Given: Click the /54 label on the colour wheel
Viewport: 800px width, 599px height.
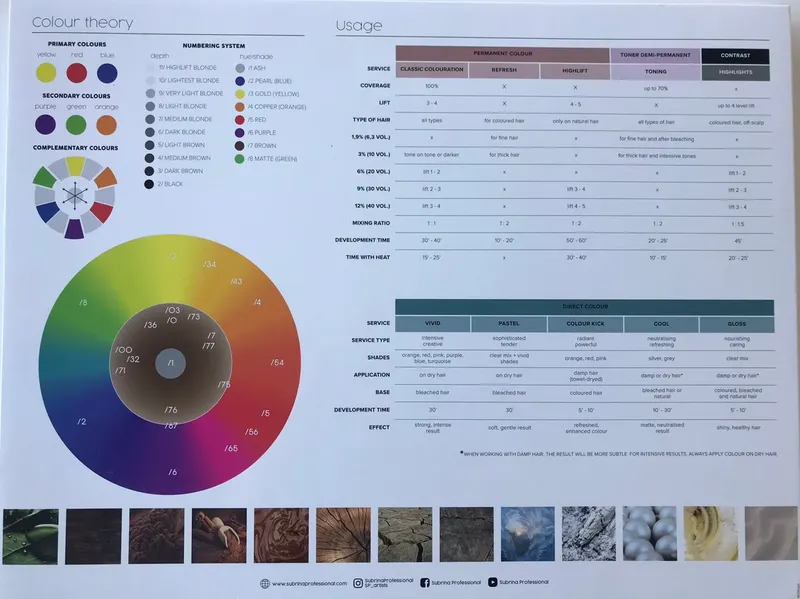Looking at the screenshot, I should [277, 362].
